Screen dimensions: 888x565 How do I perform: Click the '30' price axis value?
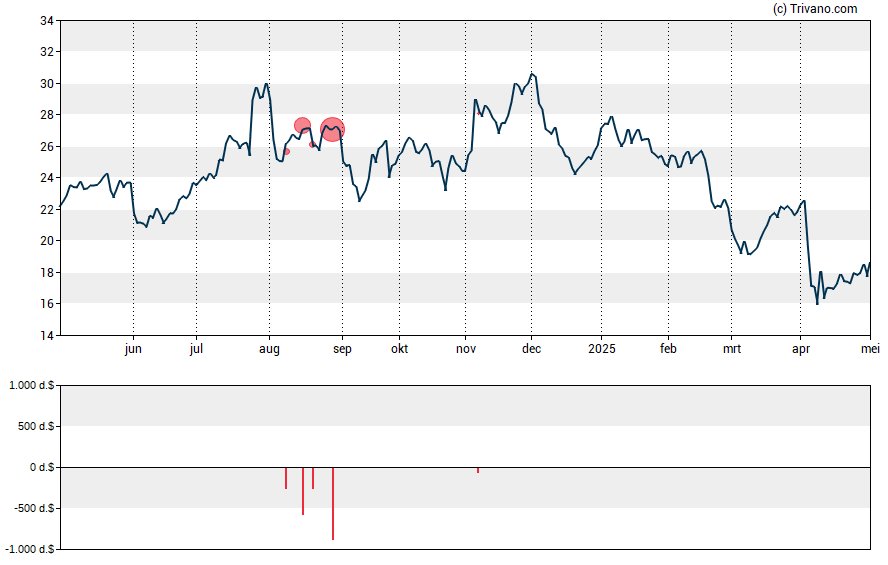tap(47, 84)
